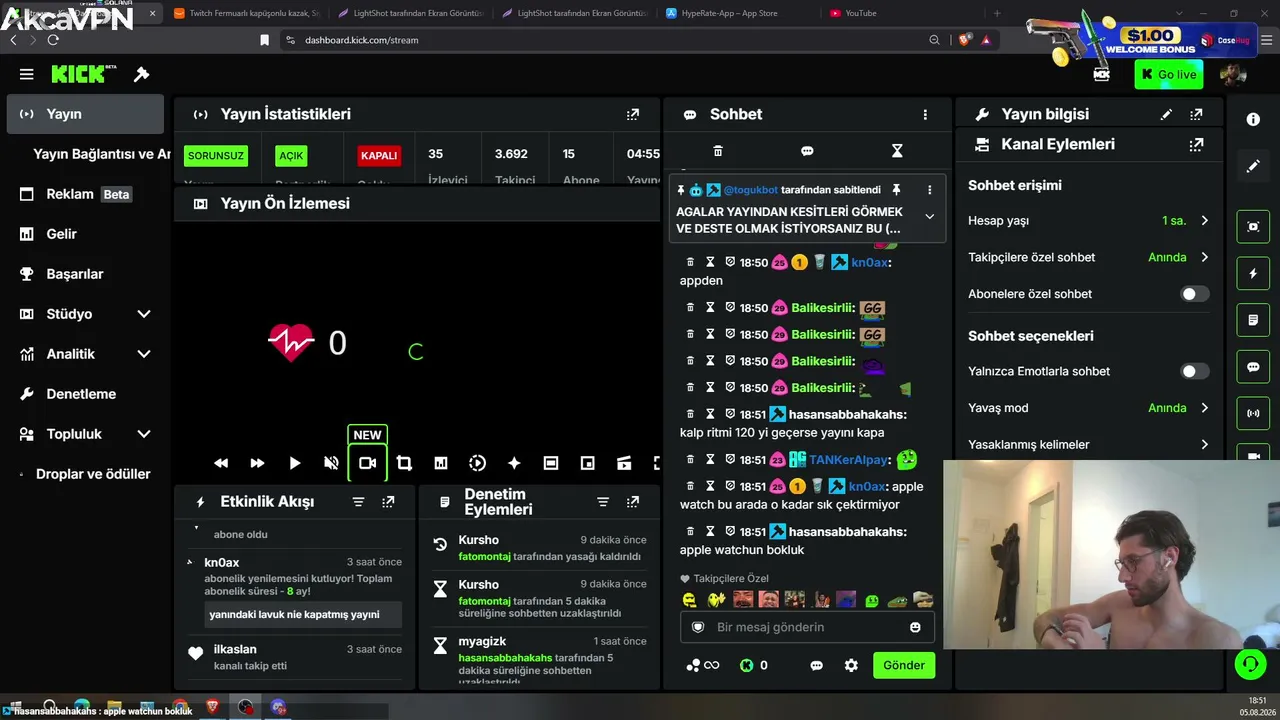Unmute the stream preview audio

point(331,463)
